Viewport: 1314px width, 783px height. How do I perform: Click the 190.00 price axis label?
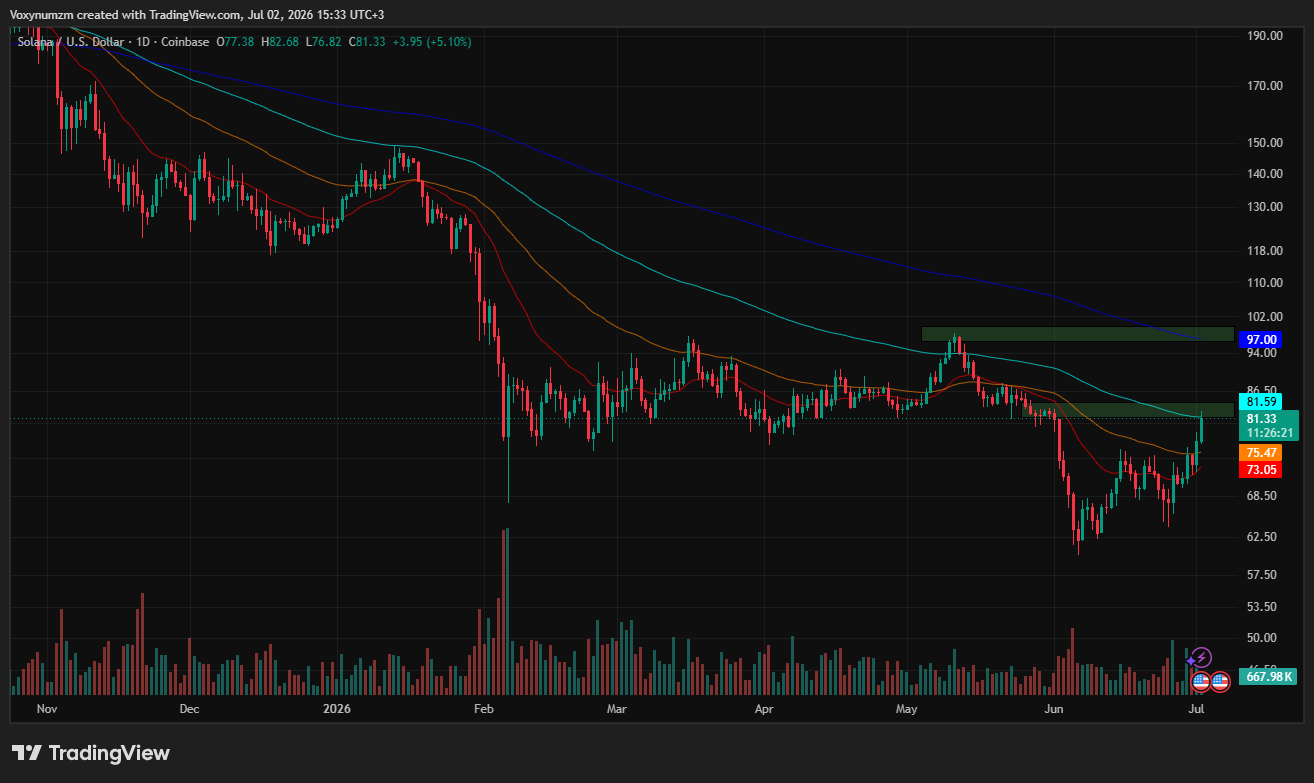click(1265, 36)
